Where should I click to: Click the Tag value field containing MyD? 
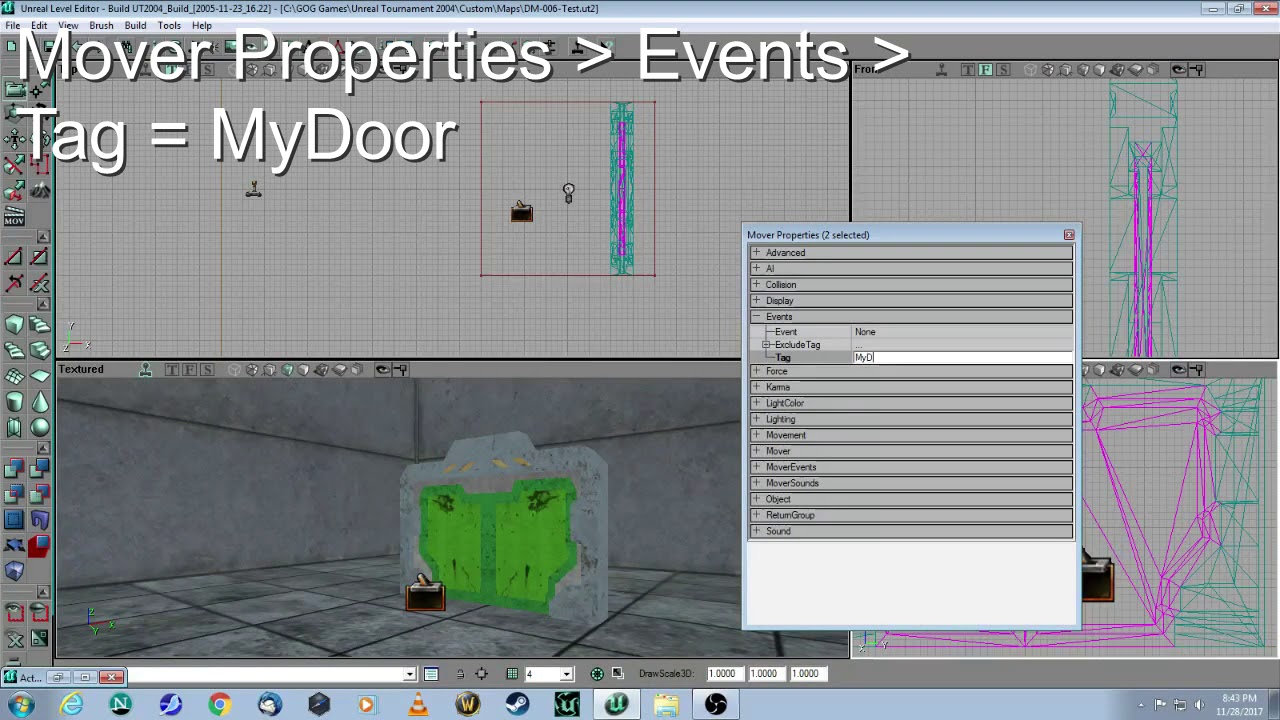(963, 358)
